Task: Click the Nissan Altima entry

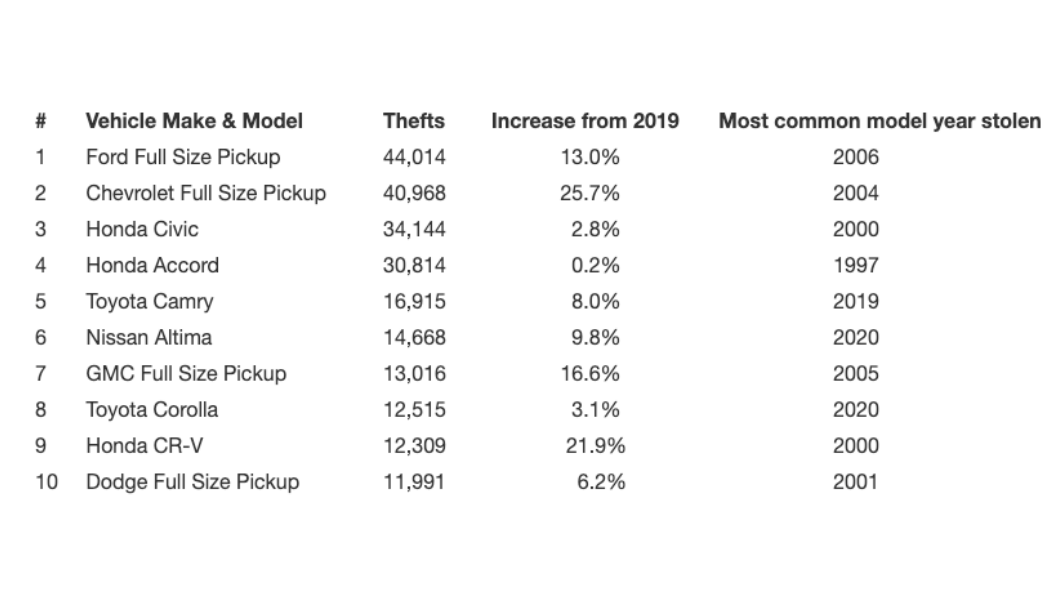Action: coord(149,337)
